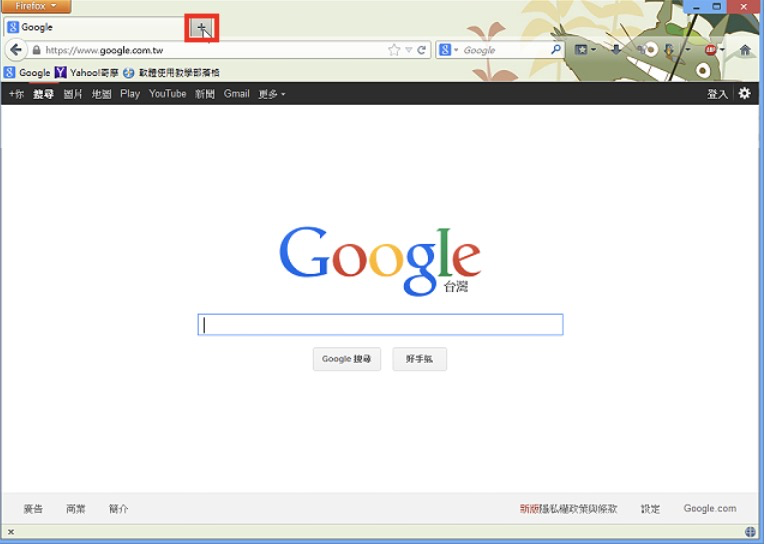Show URL history dropdown arrow
The width and height of the screenshot is (766, 544).
coord(408,50)
